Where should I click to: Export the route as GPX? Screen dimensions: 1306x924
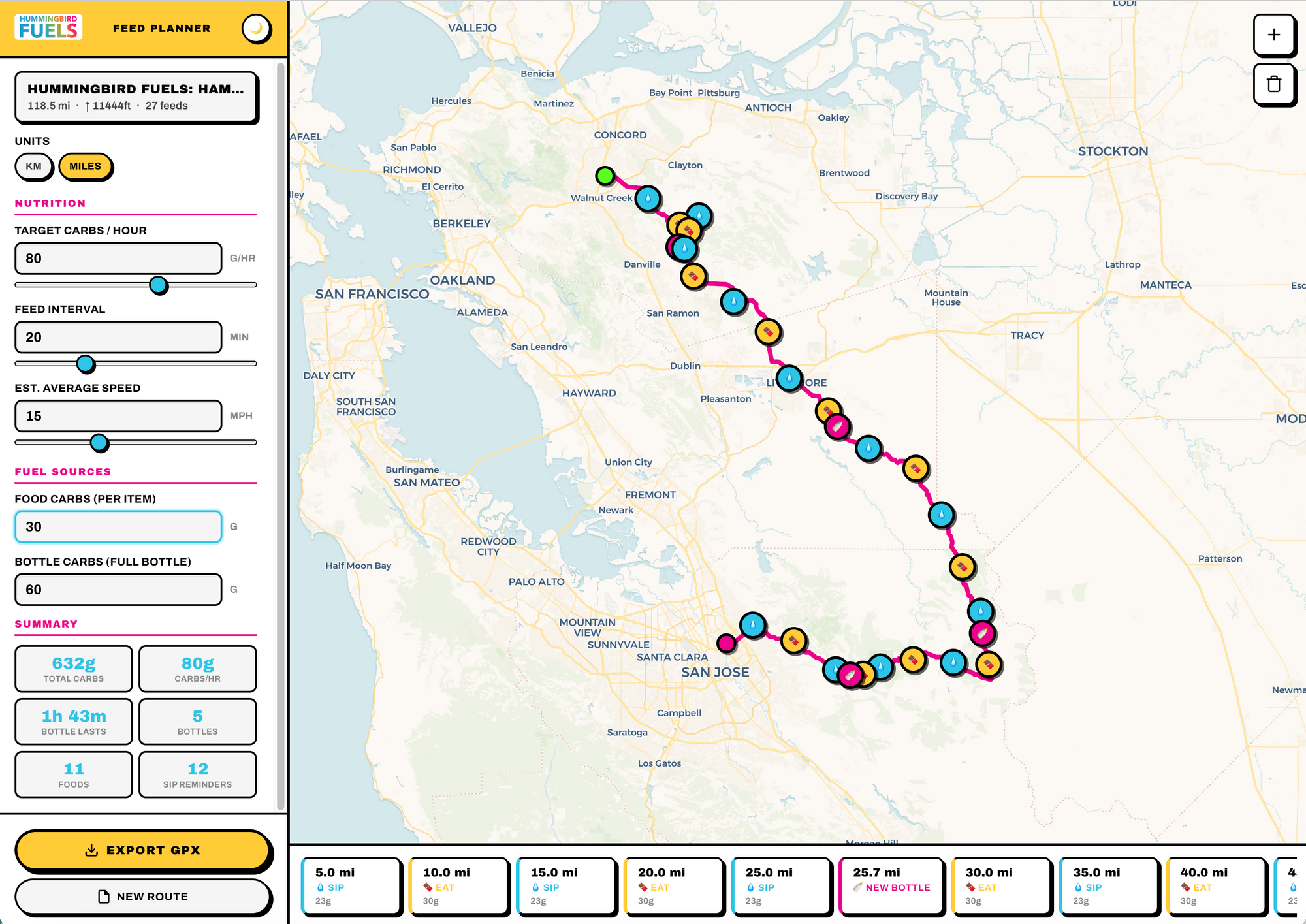[142, 850]
